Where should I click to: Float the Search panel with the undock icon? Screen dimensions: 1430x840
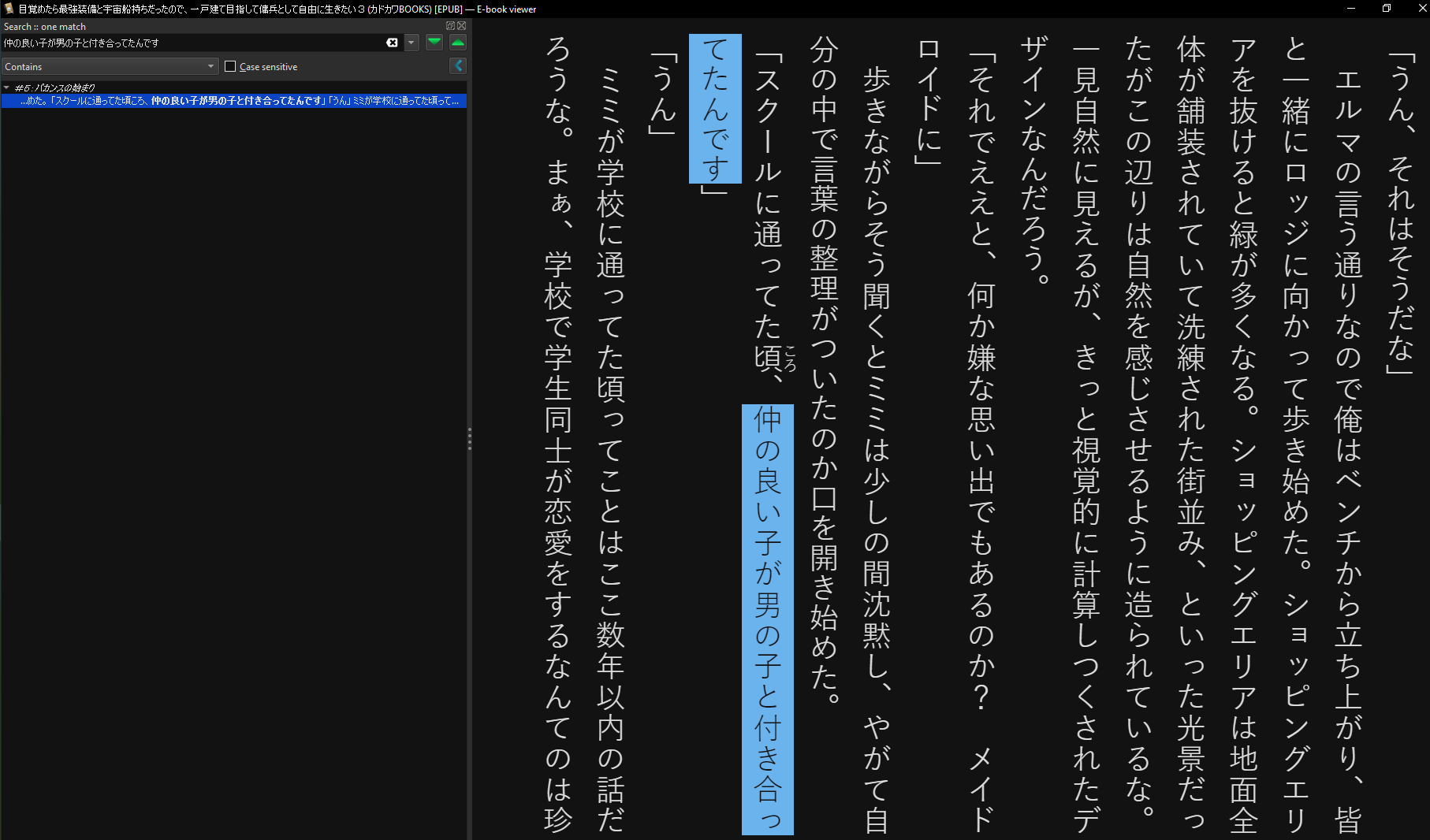click(x=450, y=26)
